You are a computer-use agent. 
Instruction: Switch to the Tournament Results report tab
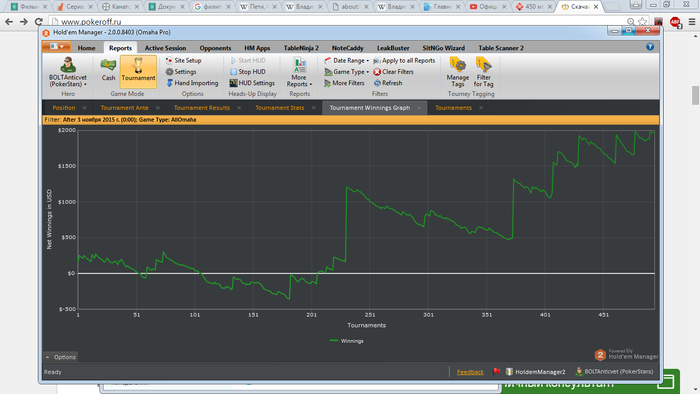[x=202, y=108]
